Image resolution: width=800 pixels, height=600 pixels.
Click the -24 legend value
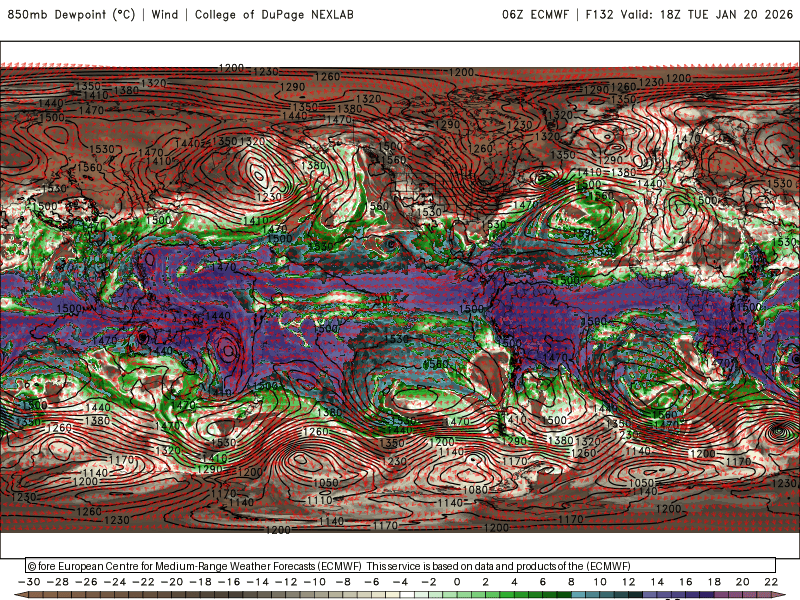click(114, 582)
